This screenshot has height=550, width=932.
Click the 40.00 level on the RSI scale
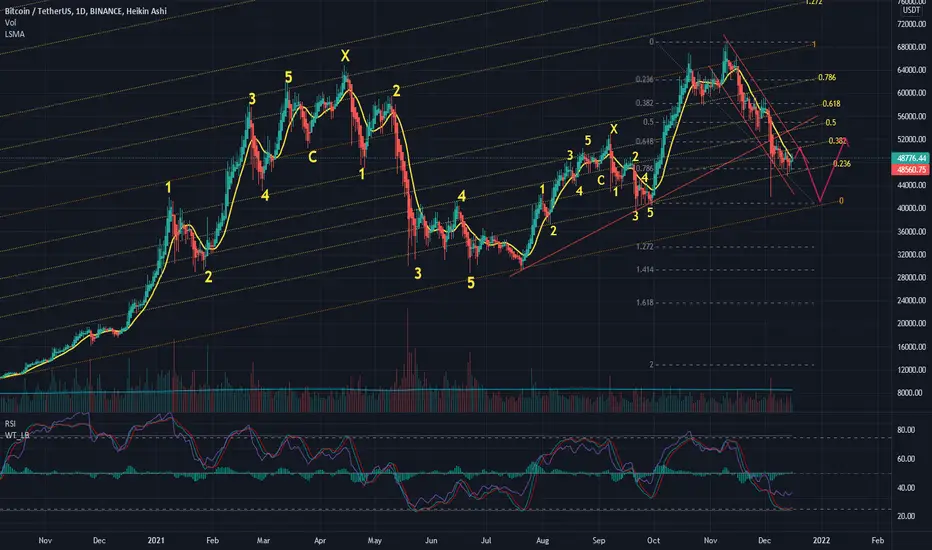tap(906, 488)
